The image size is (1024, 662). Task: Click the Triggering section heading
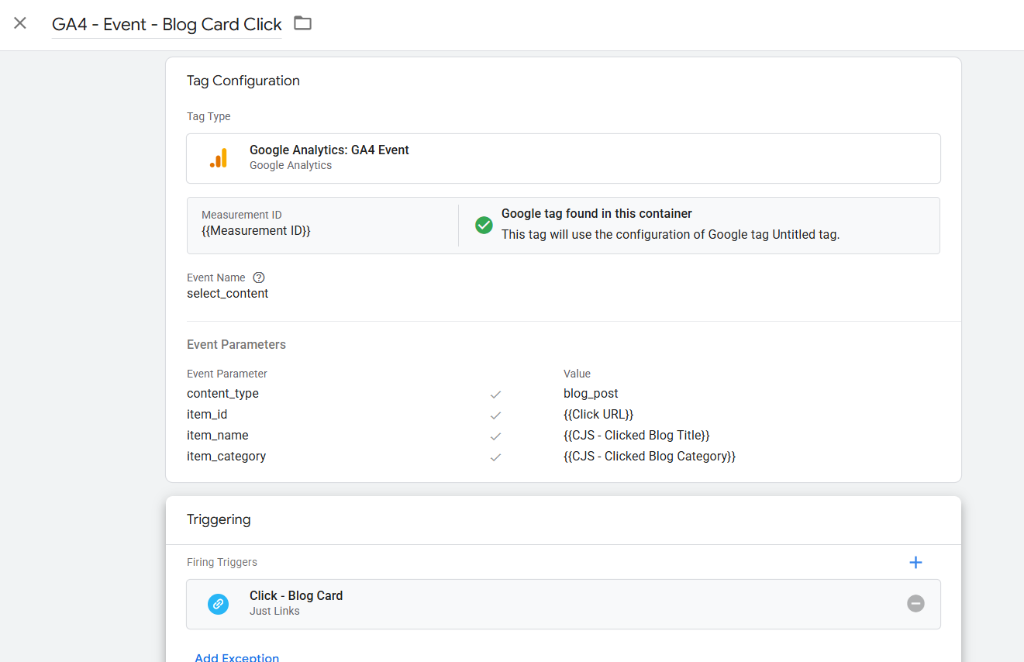[x=219, y=519]
